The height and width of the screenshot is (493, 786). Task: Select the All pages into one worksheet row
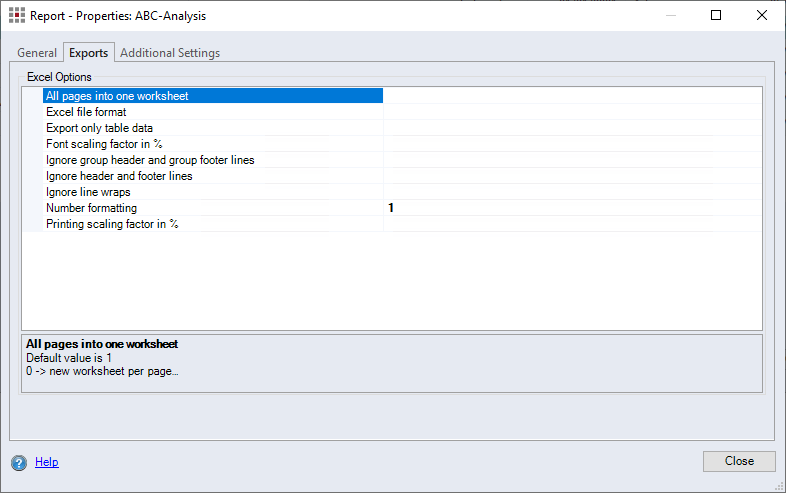click(x=117, y=96)
